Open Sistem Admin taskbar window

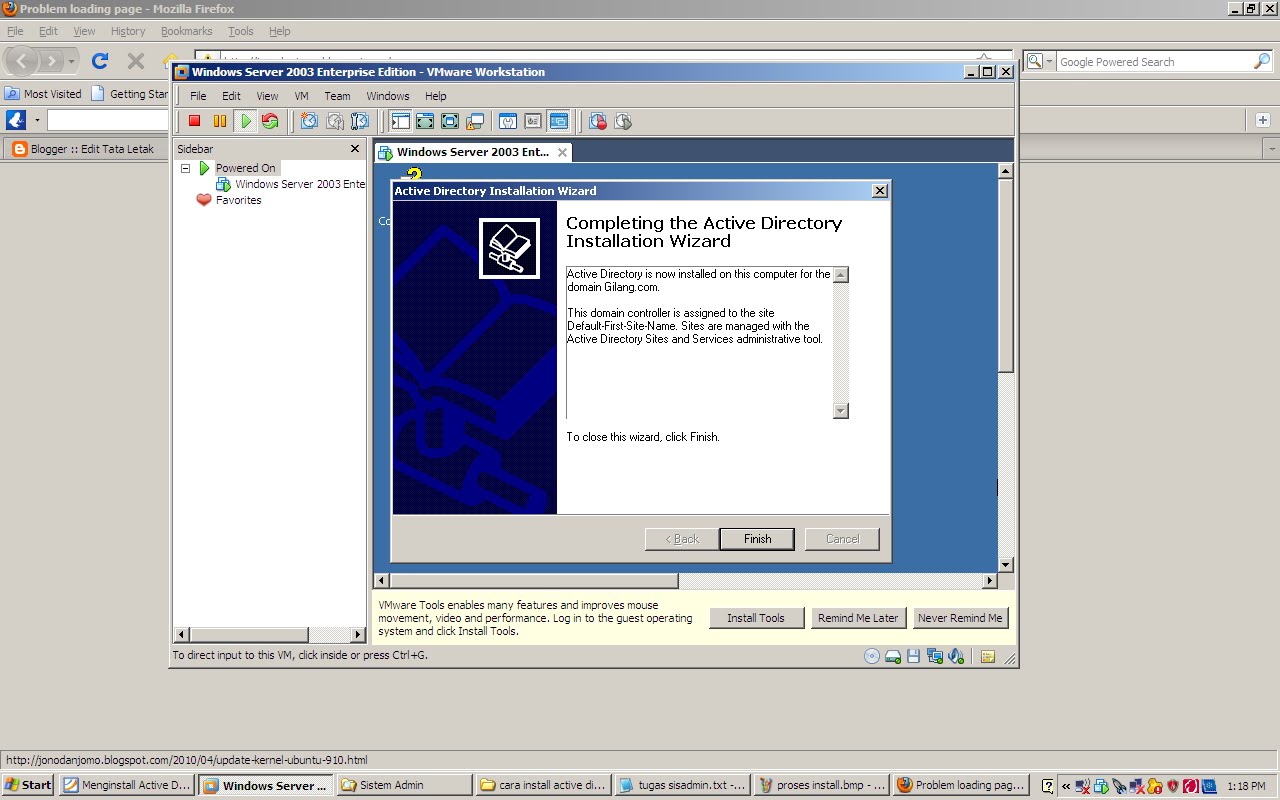404,785
